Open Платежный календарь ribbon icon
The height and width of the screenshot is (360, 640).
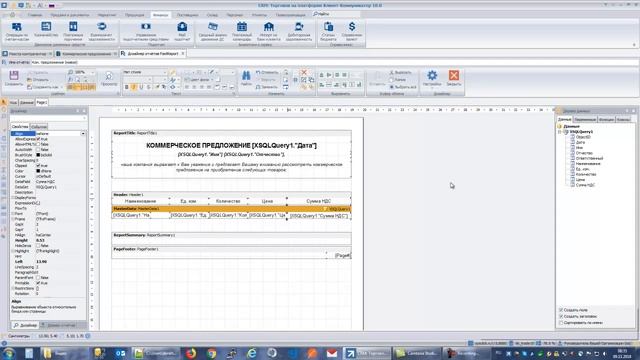pos(242,27)
